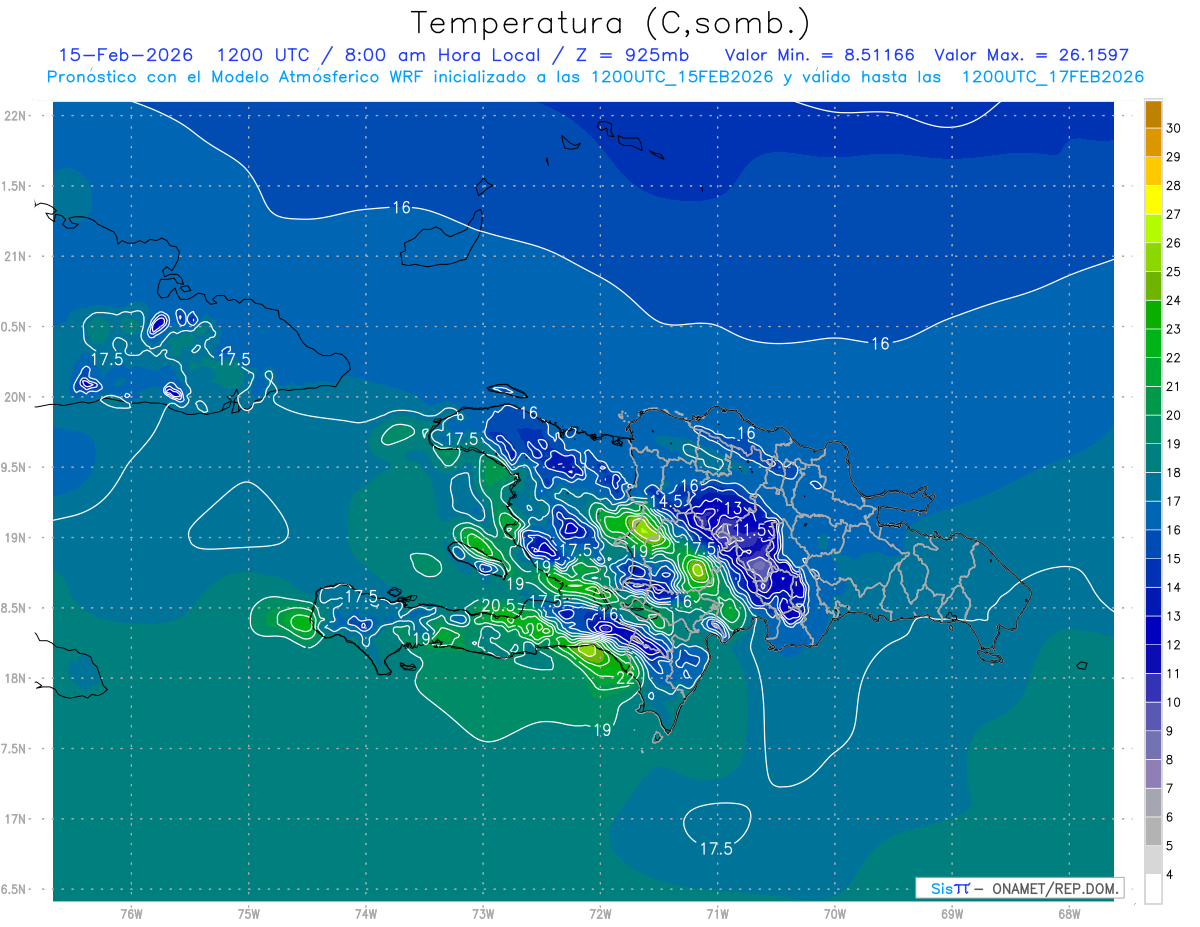Pick the yellow swatch between 27 and 28

coord(1153,199)
